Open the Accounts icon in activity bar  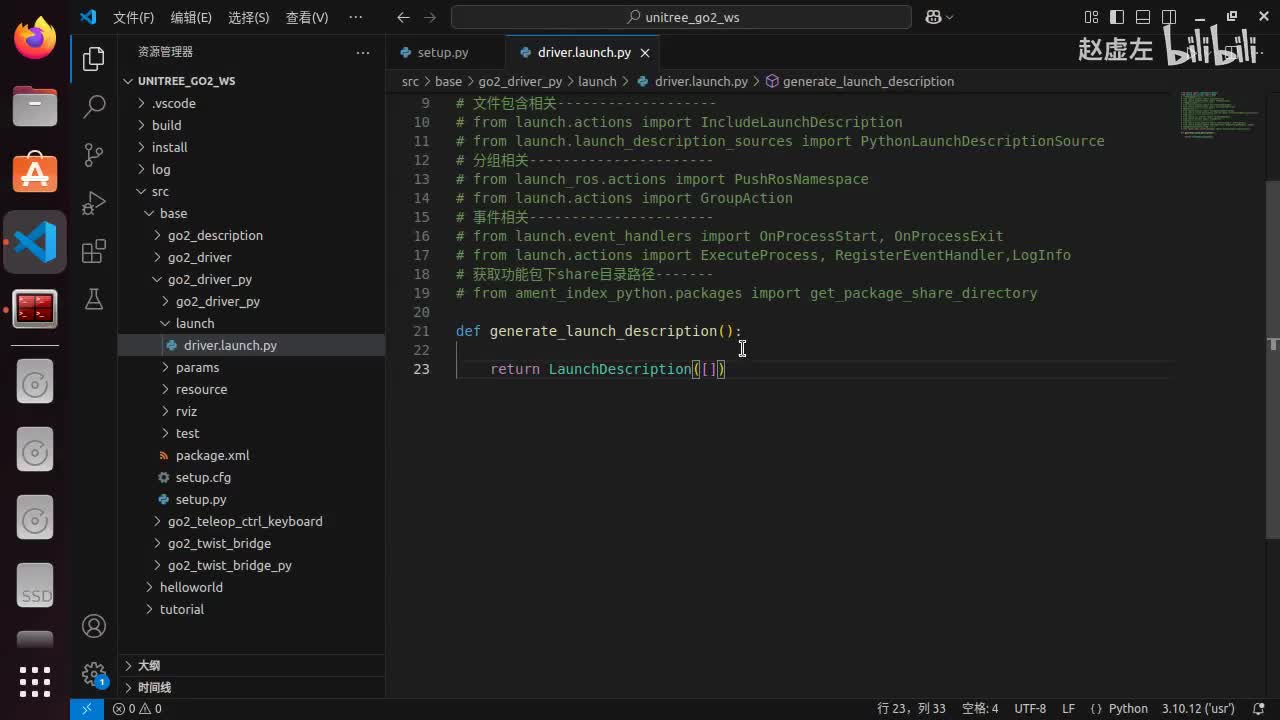pos(94,626)
